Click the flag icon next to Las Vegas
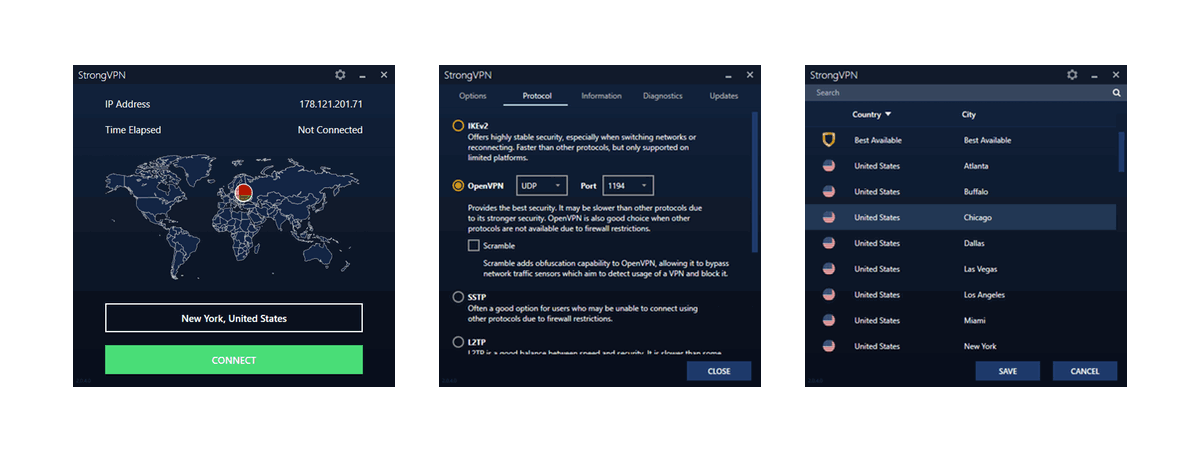1200x450 pixels. point(828,269)
